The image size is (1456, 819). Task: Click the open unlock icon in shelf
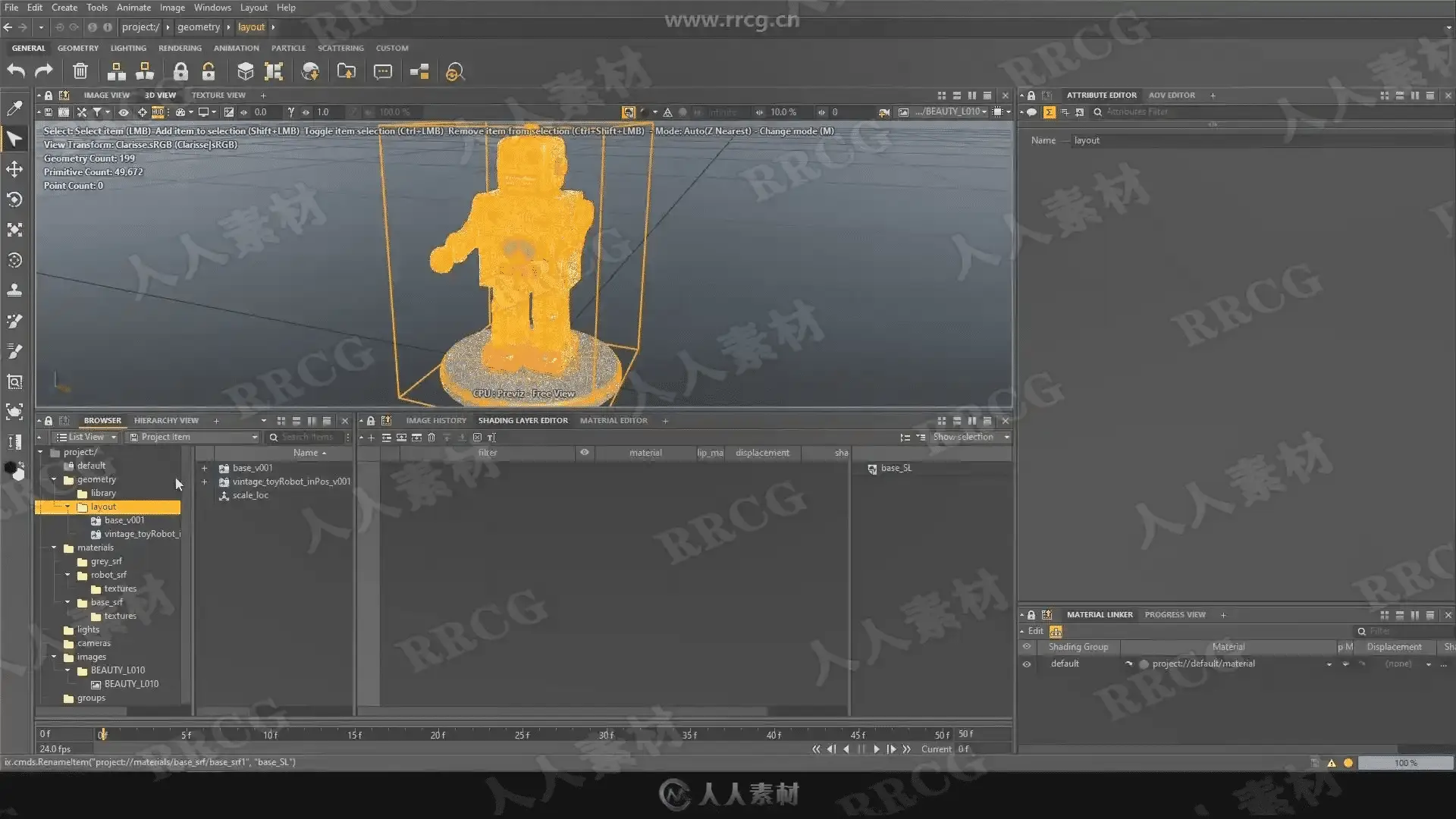(x=209, y=71)
